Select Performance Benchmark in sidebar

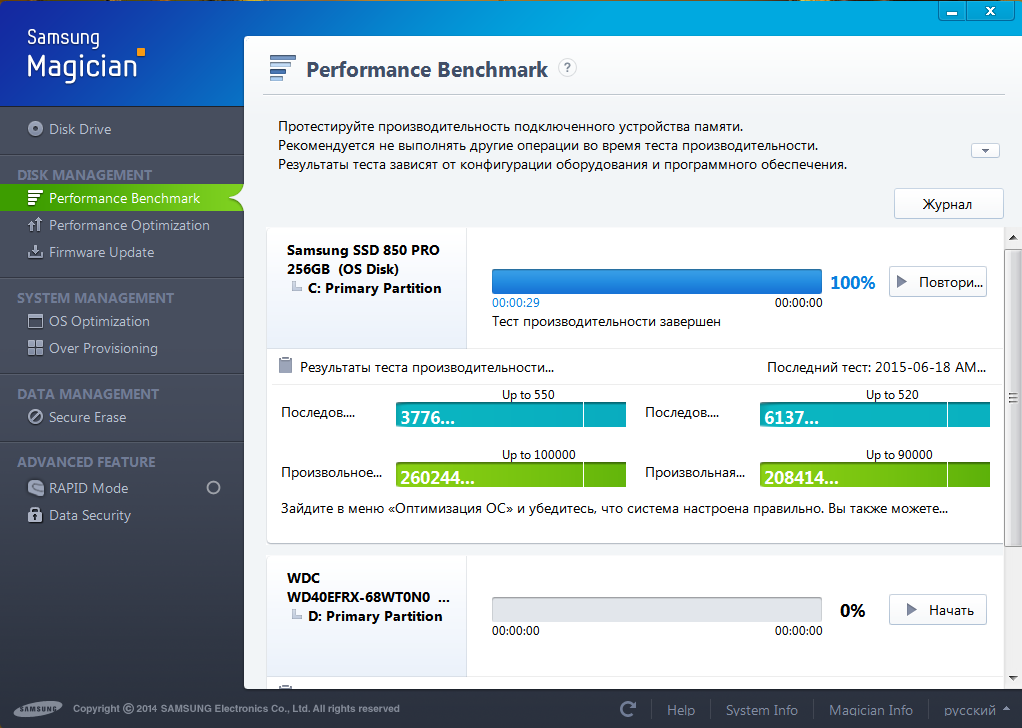coord(124,198)
